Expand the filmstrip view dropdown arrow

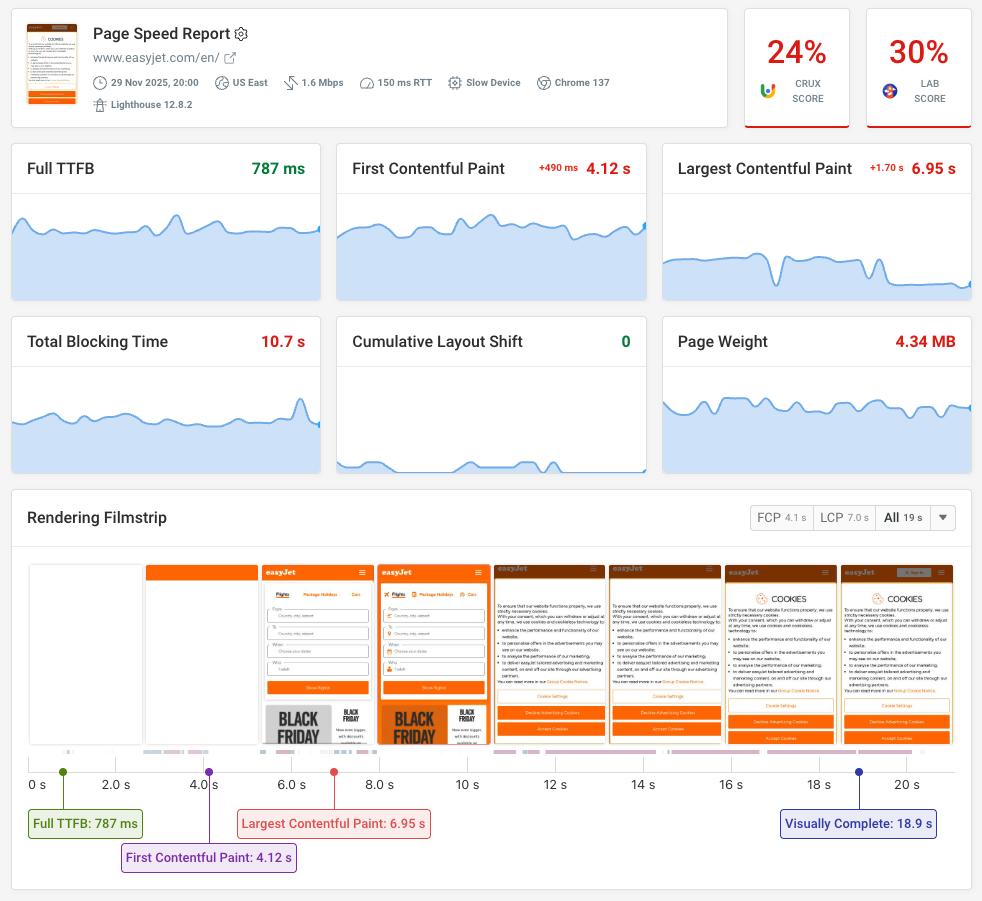pyautogui.click(x=942, y=518)
